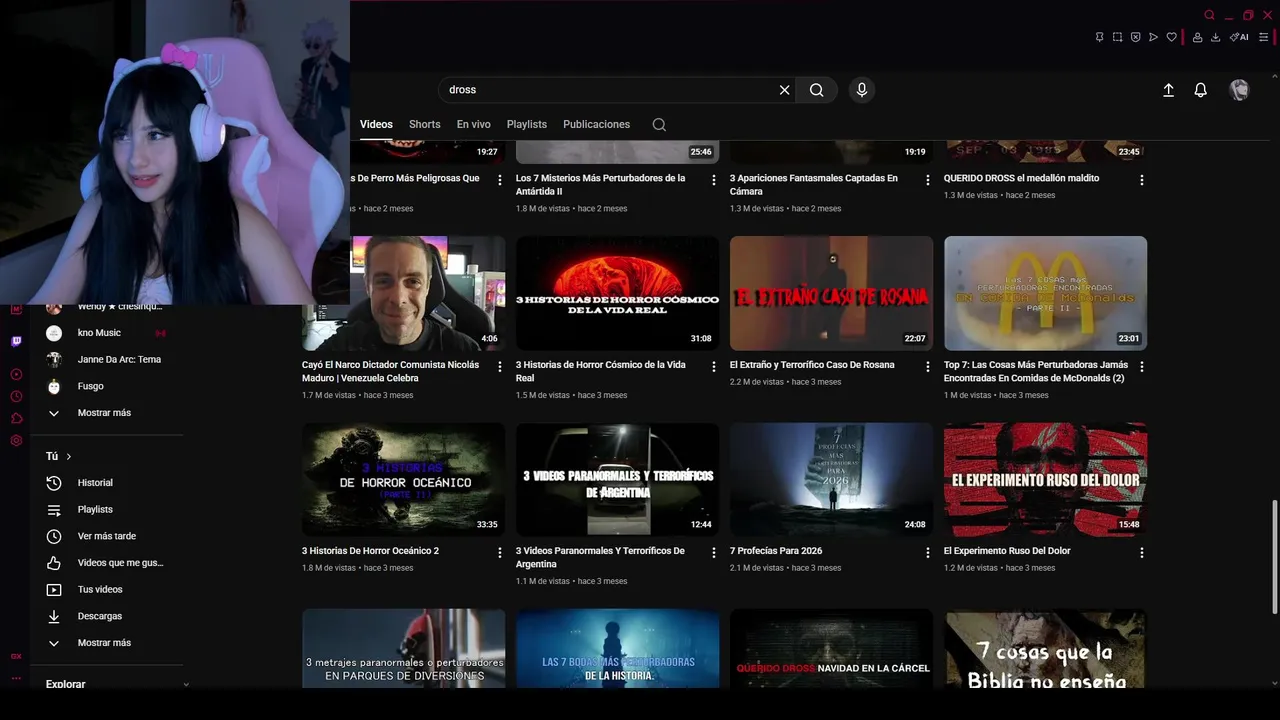Open 'kno Music' subscription
Image resolution: width=1280 pixels, height=720 pixels.
coord(99,333)
